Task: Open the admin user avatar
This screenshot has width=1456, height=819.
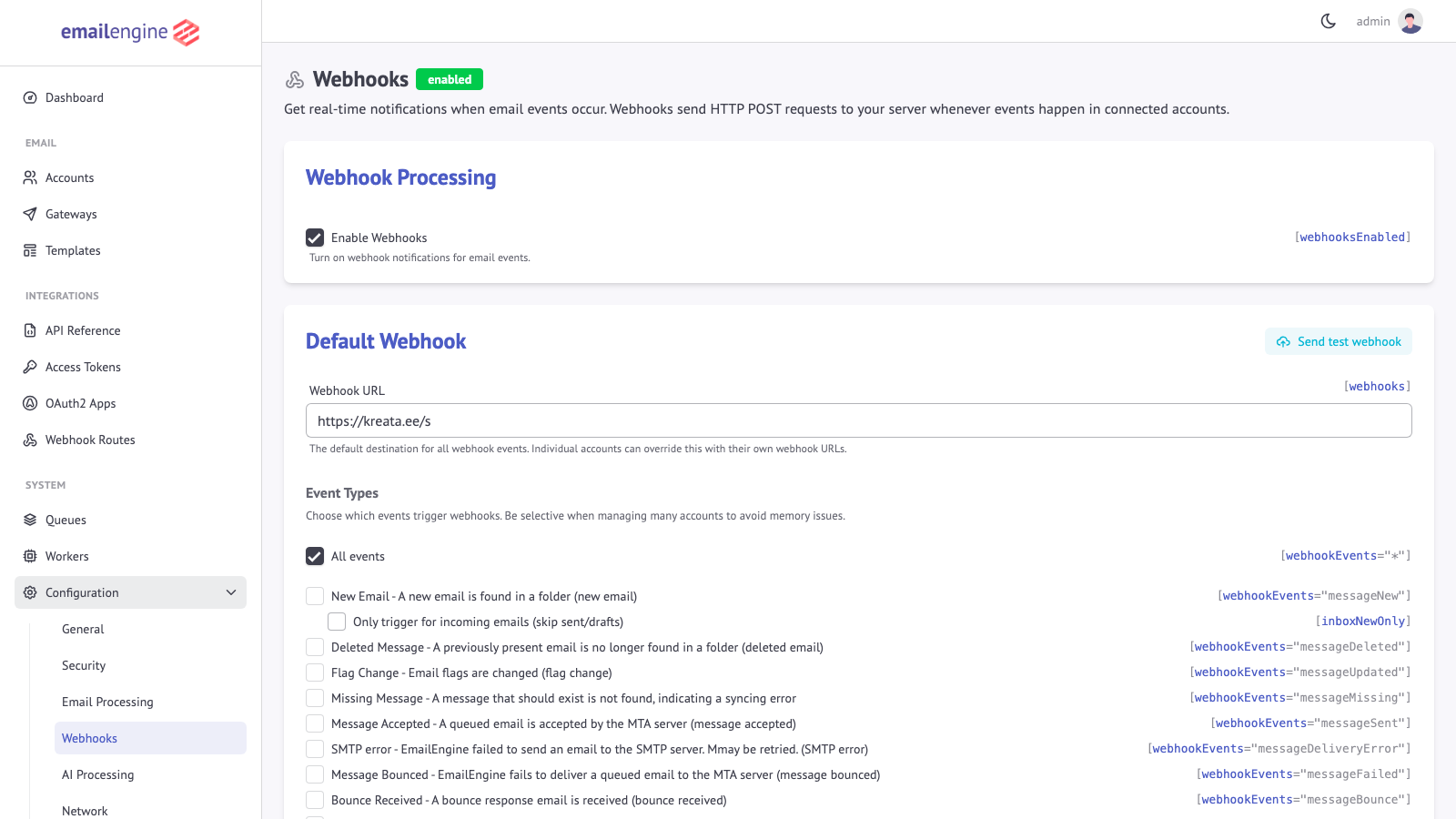Action: [1410, 21]
